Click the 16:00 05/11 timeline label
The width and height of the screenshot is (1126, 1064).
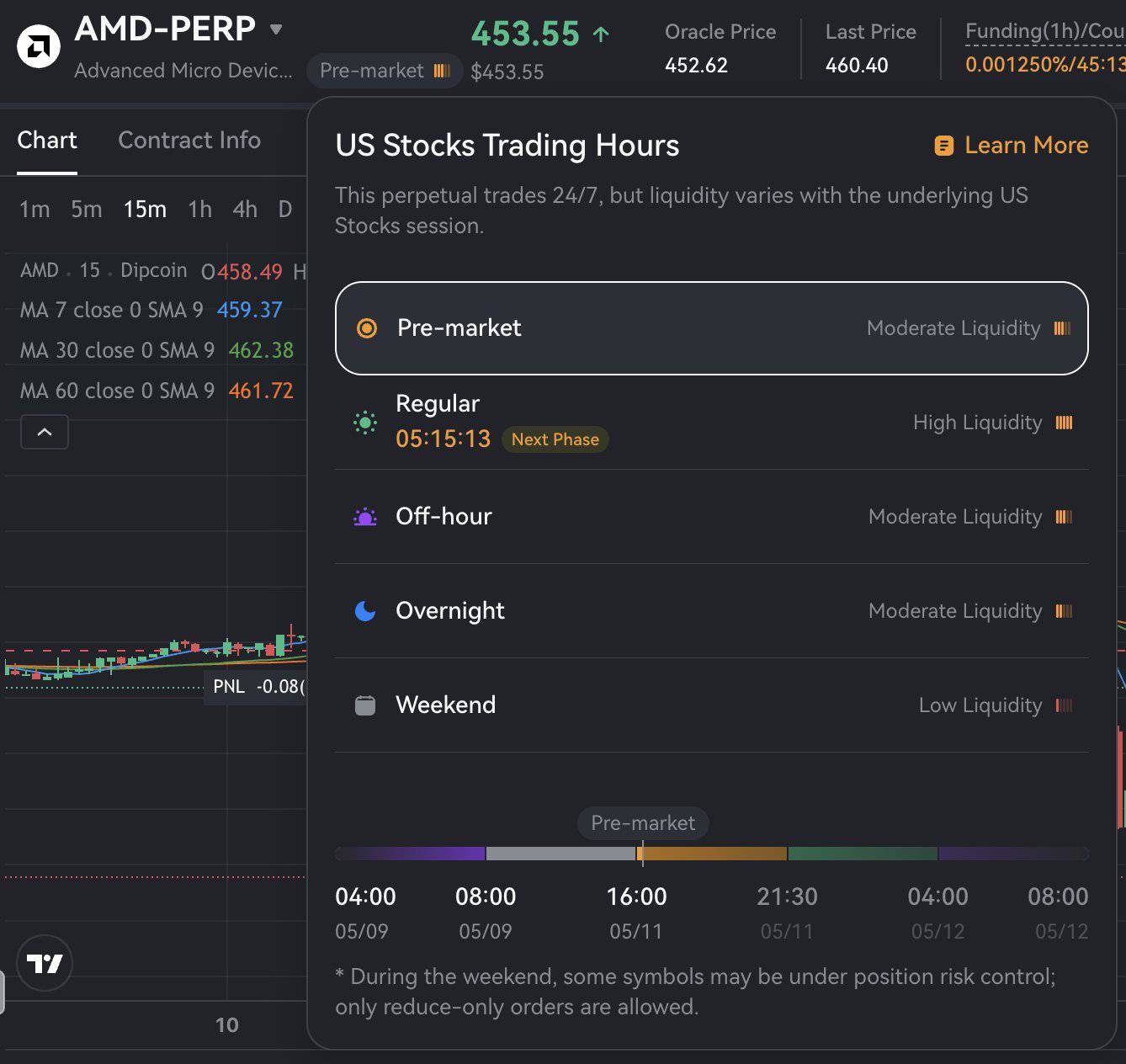pyautogui.click(x=637, y=912)
